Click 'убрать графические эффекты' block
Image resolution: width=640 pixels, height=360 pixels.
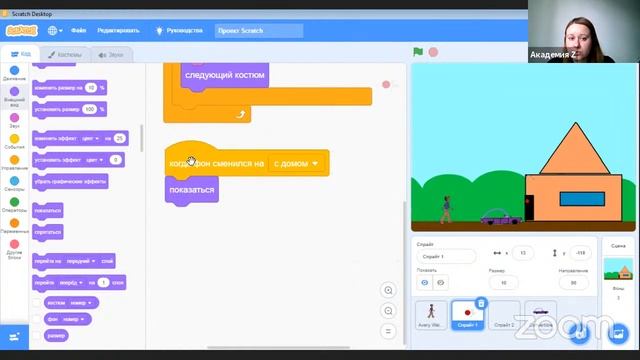click(70, 182)
